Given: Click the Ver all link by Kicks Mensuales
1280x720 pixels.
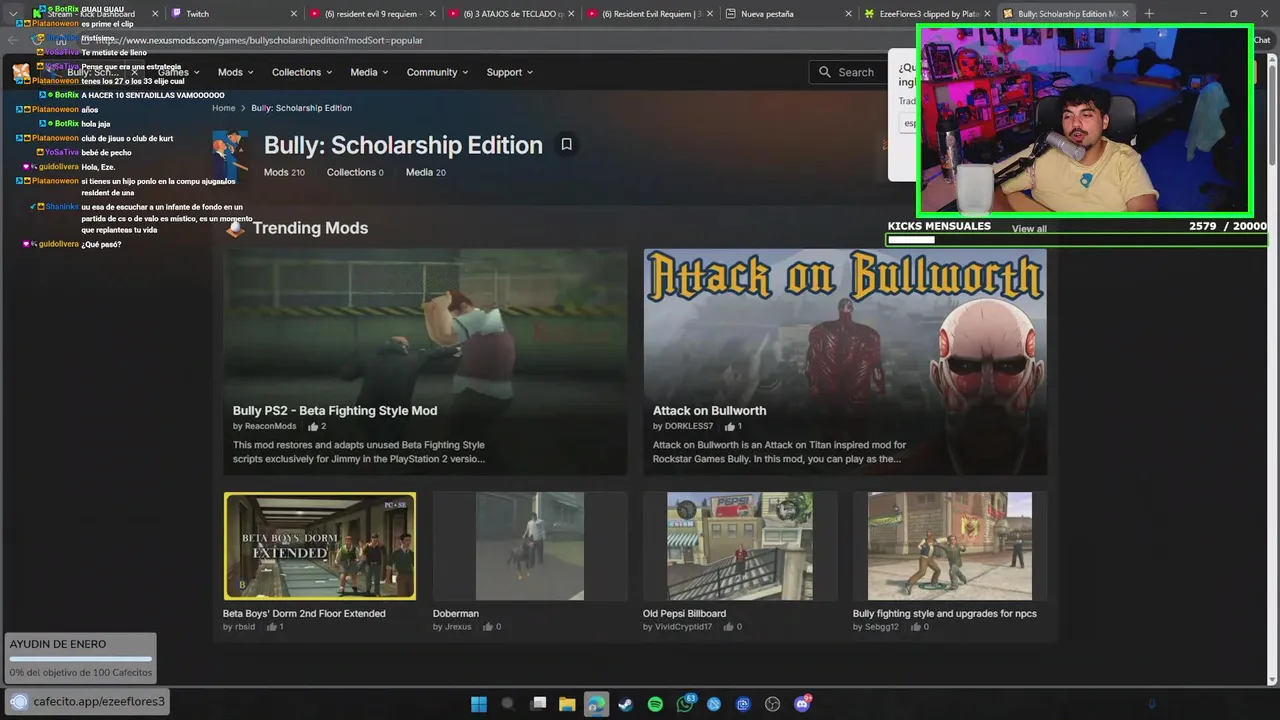Looking at the screenshot, I should coord(1029,229).
